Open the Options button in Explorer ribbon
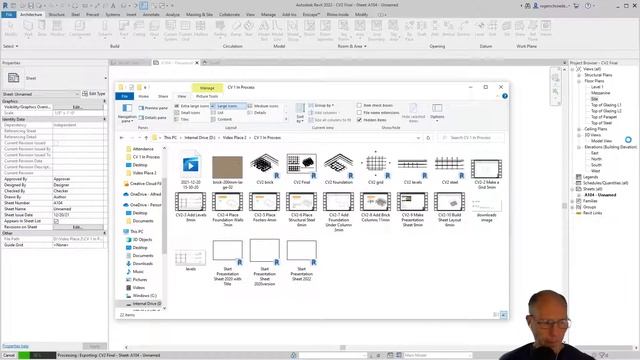The width and height of the screenshot is (640, 360). 437,111
